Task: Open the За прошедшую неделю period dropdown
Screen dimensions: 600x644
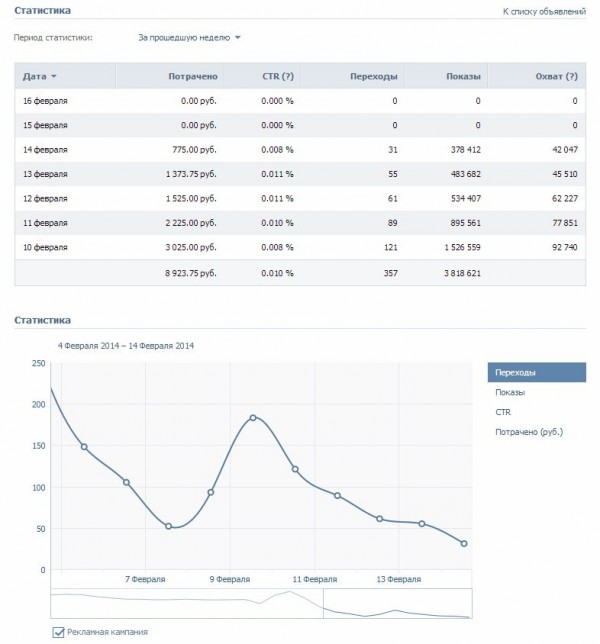Action: pyautogui.click(x=184, y=38)
